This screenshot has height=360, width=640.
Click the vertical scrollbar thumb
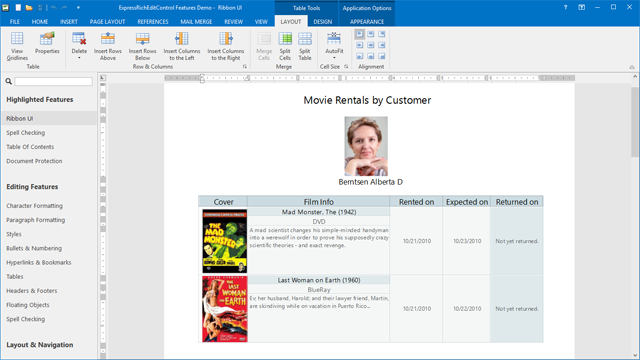point(635,122)
